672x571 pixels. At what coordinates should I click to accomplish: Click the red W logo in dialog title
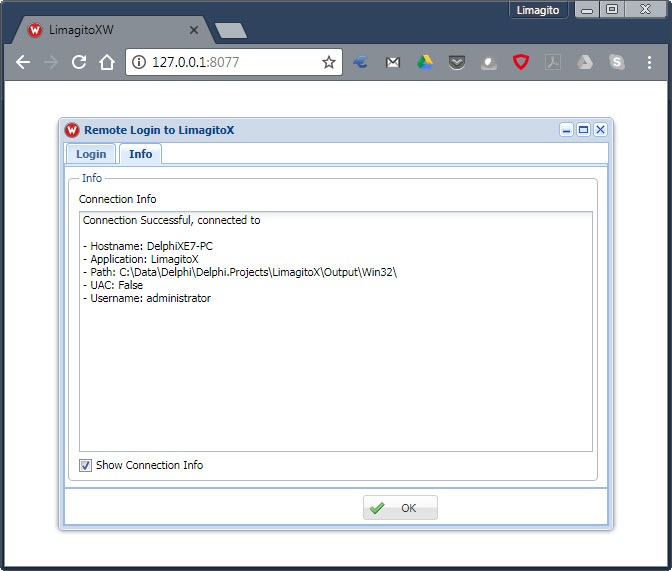(x=72, y=130)
